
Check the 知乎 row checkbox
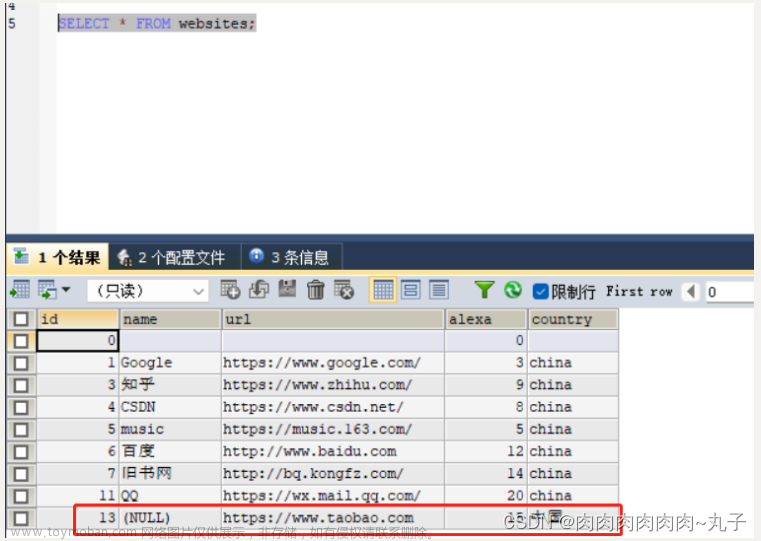coord(21,386)
